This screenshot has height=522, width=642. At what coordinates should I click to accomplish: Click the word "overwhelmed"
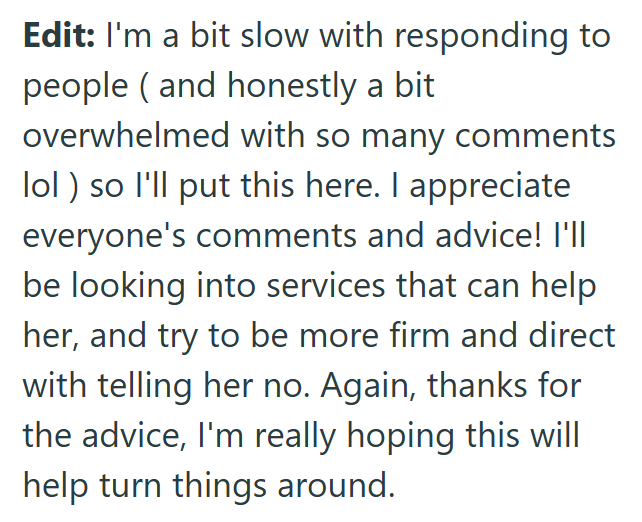(126, 135)
